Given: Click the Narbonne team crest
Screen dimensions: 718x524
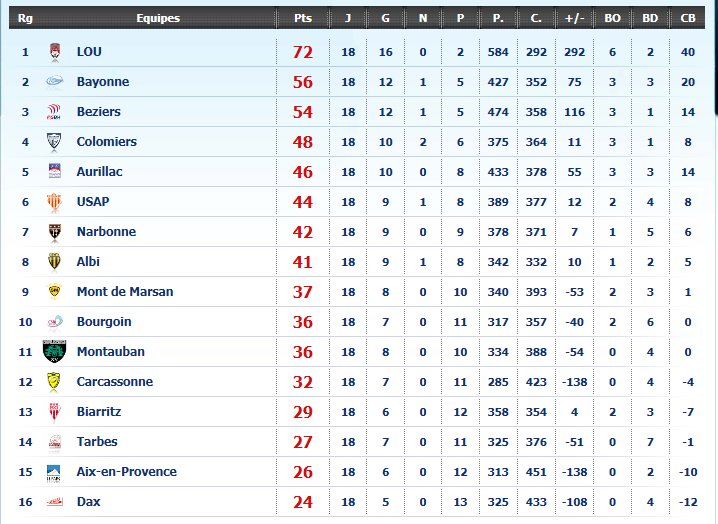Looking at the screenshot, I should tap(54, 232).
